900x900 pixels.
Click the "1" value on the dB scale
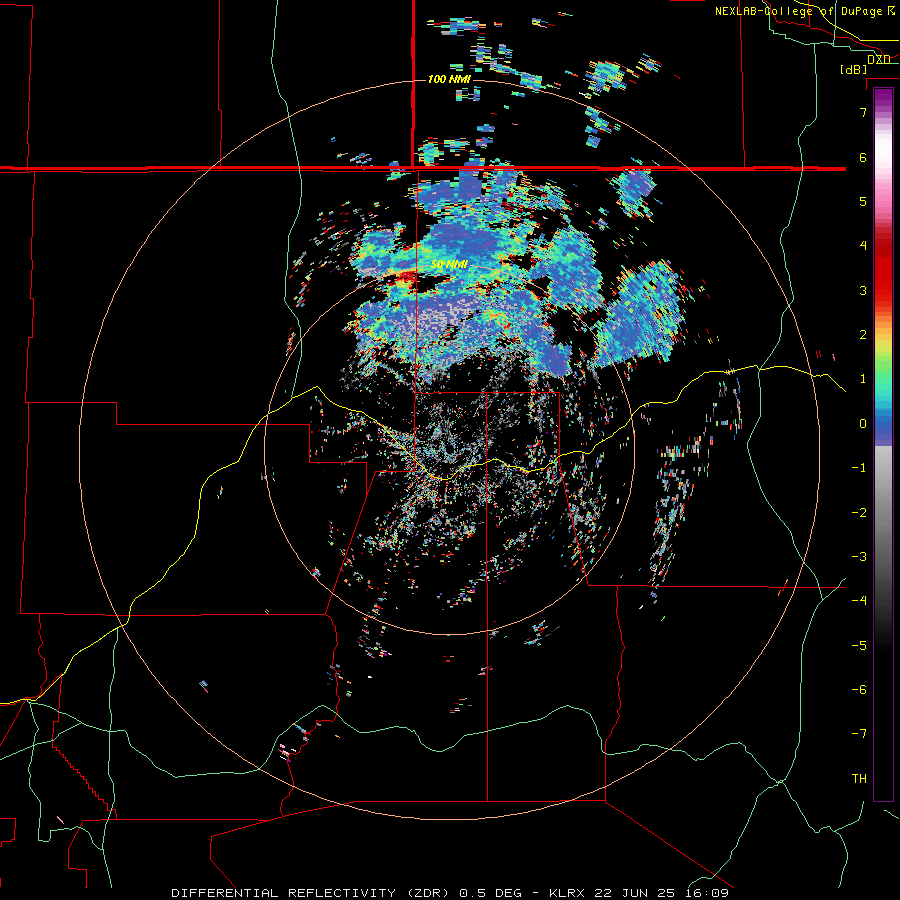point(863,379)
